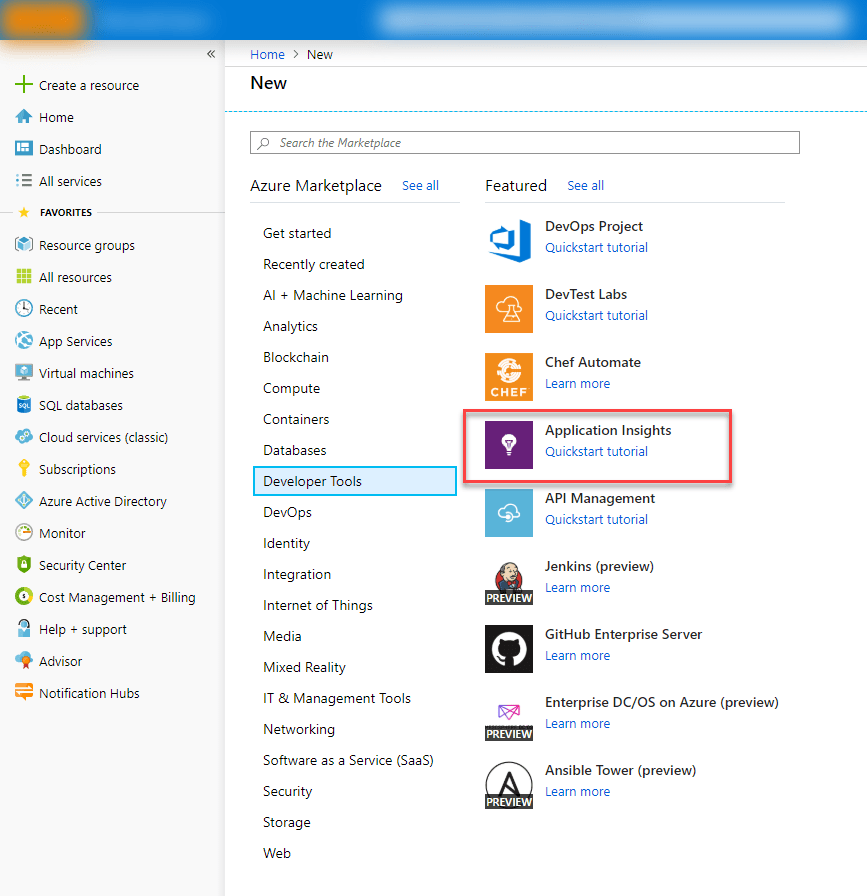Open Jenkins (preview) Learn more link
This screenshot has height=896, width=867.
pyautogui.click(x=577, y=587)
